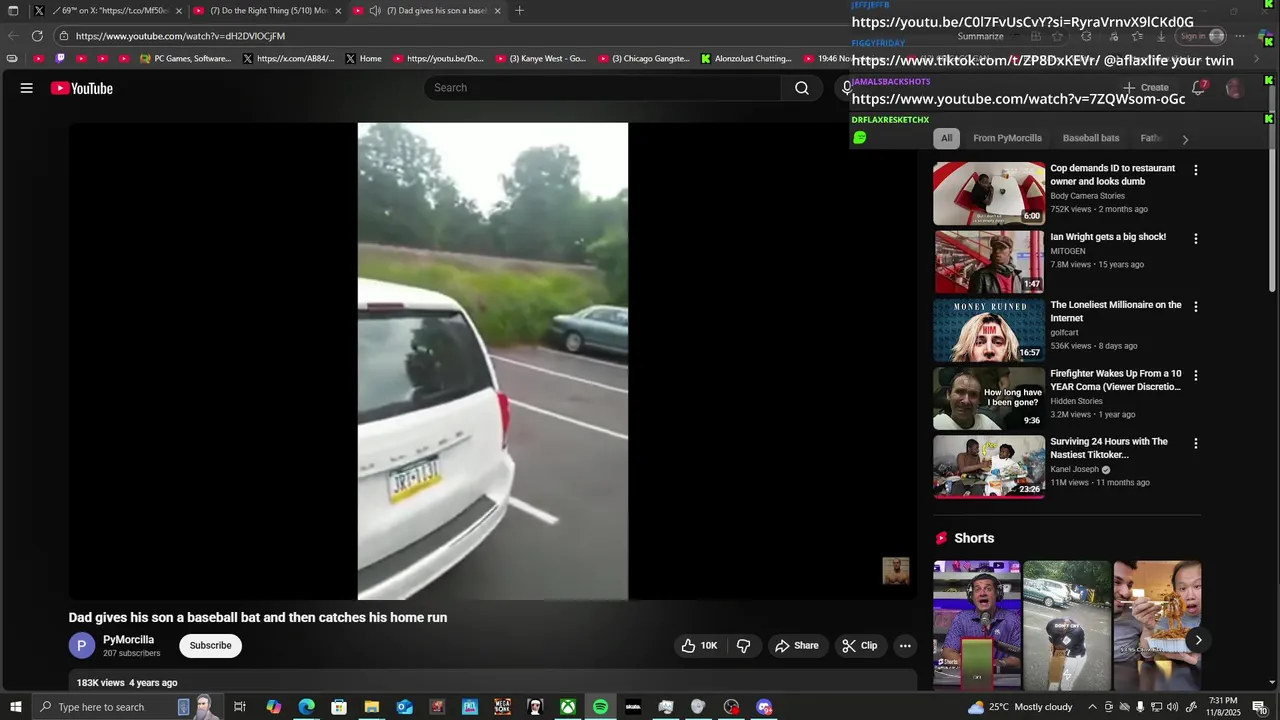Click the Create button
The width and height of the screenshot is (1280, 720).
(1146, 88)
